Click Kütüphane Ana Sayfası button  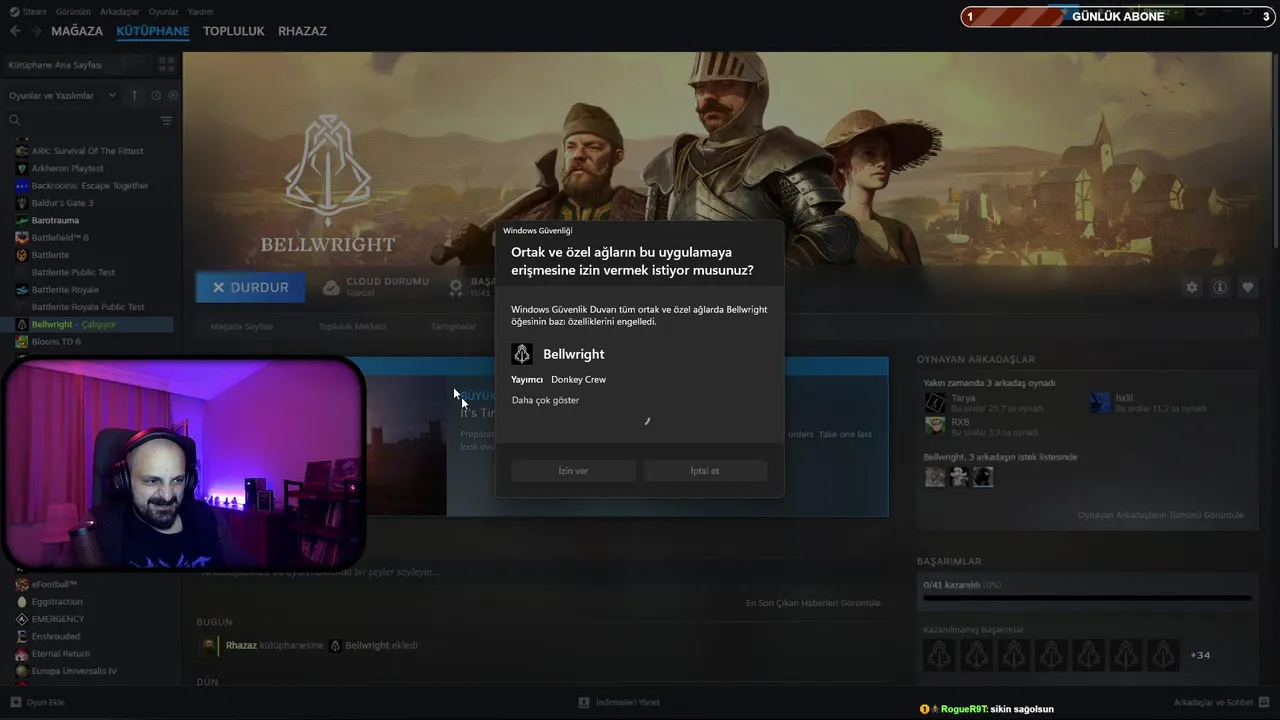[x=78, y=64]
